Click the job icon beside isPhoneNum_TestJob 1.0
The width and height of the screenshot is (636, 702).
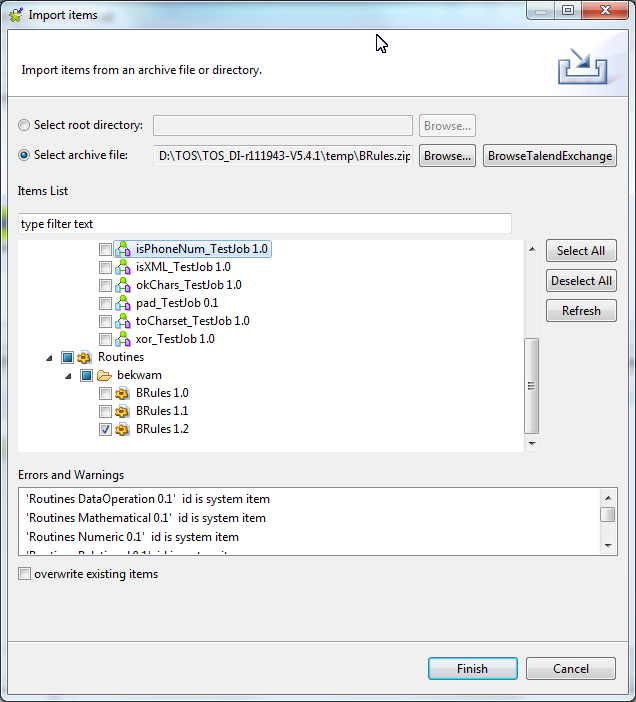click(123, 249)
